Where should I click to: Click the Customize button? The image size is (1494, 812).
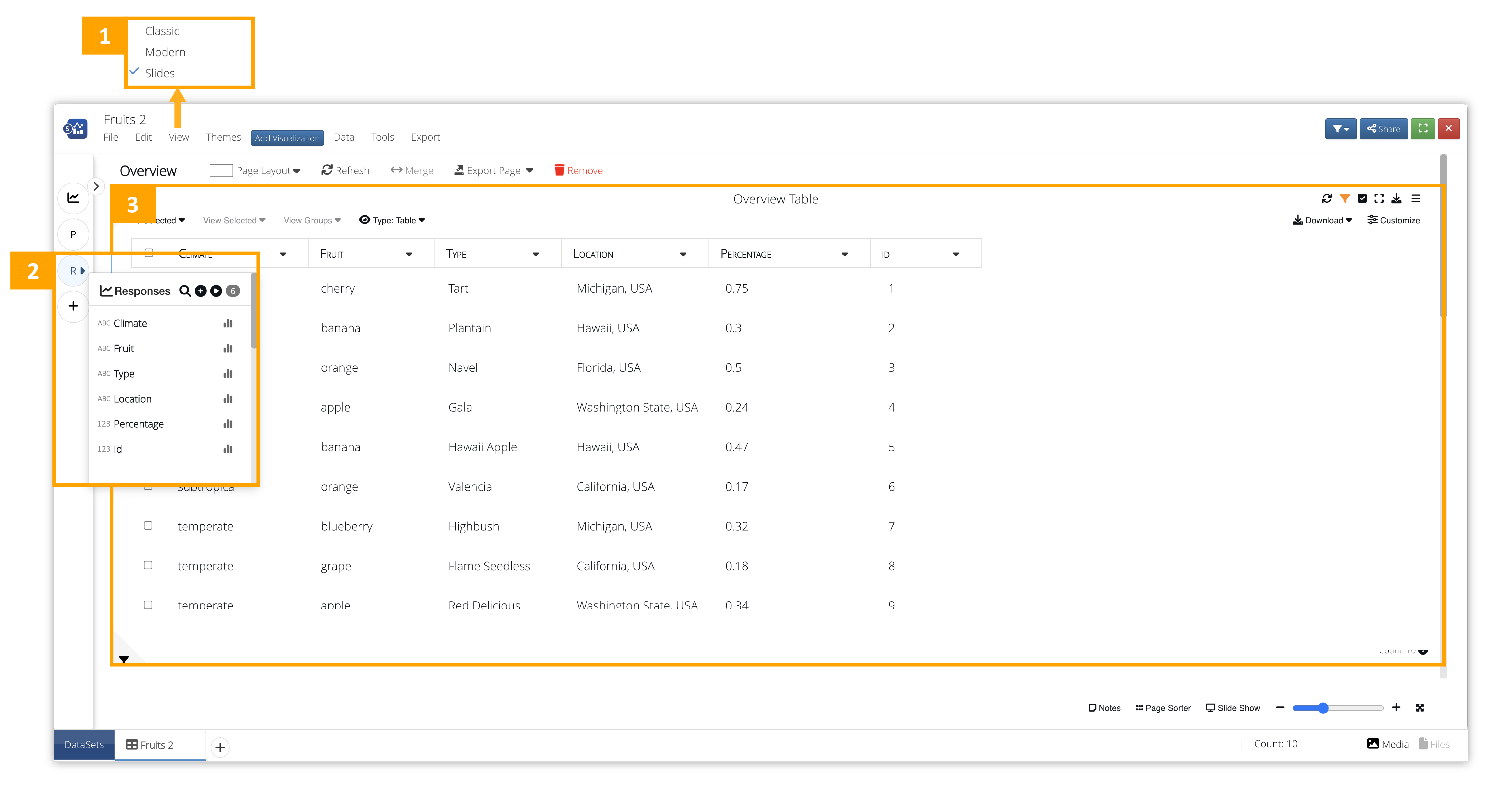[x=1394, y=220]
